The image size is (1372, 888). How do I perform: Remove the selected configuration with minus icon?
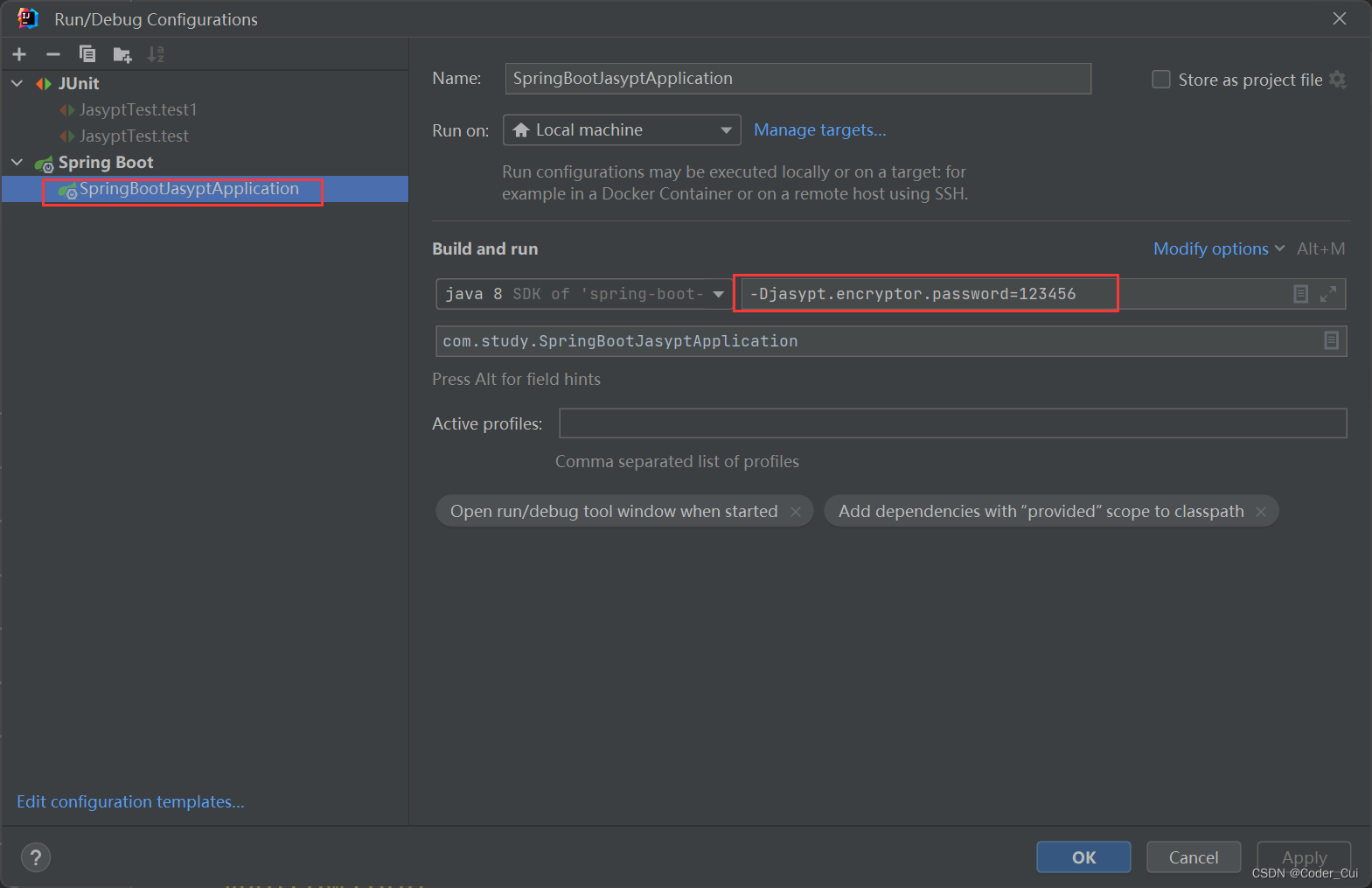53,54
